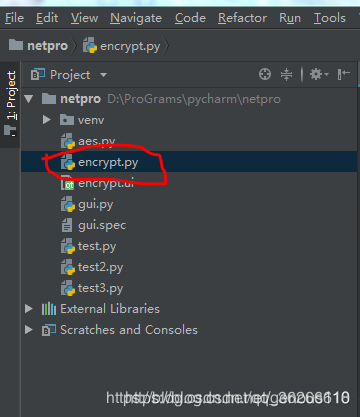Open the View menu
Viewport: 360px width, 417px height.
(84, 18)
